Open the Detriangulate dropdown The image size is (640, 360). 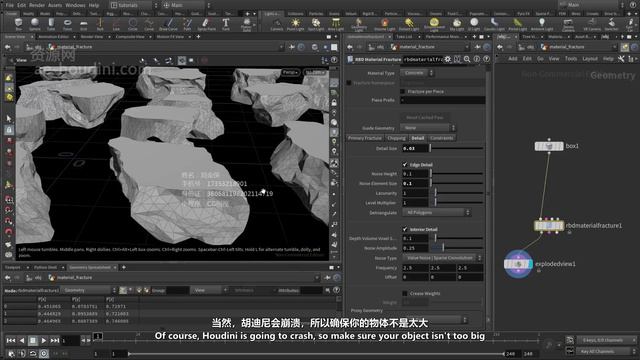tap(436, 213)
